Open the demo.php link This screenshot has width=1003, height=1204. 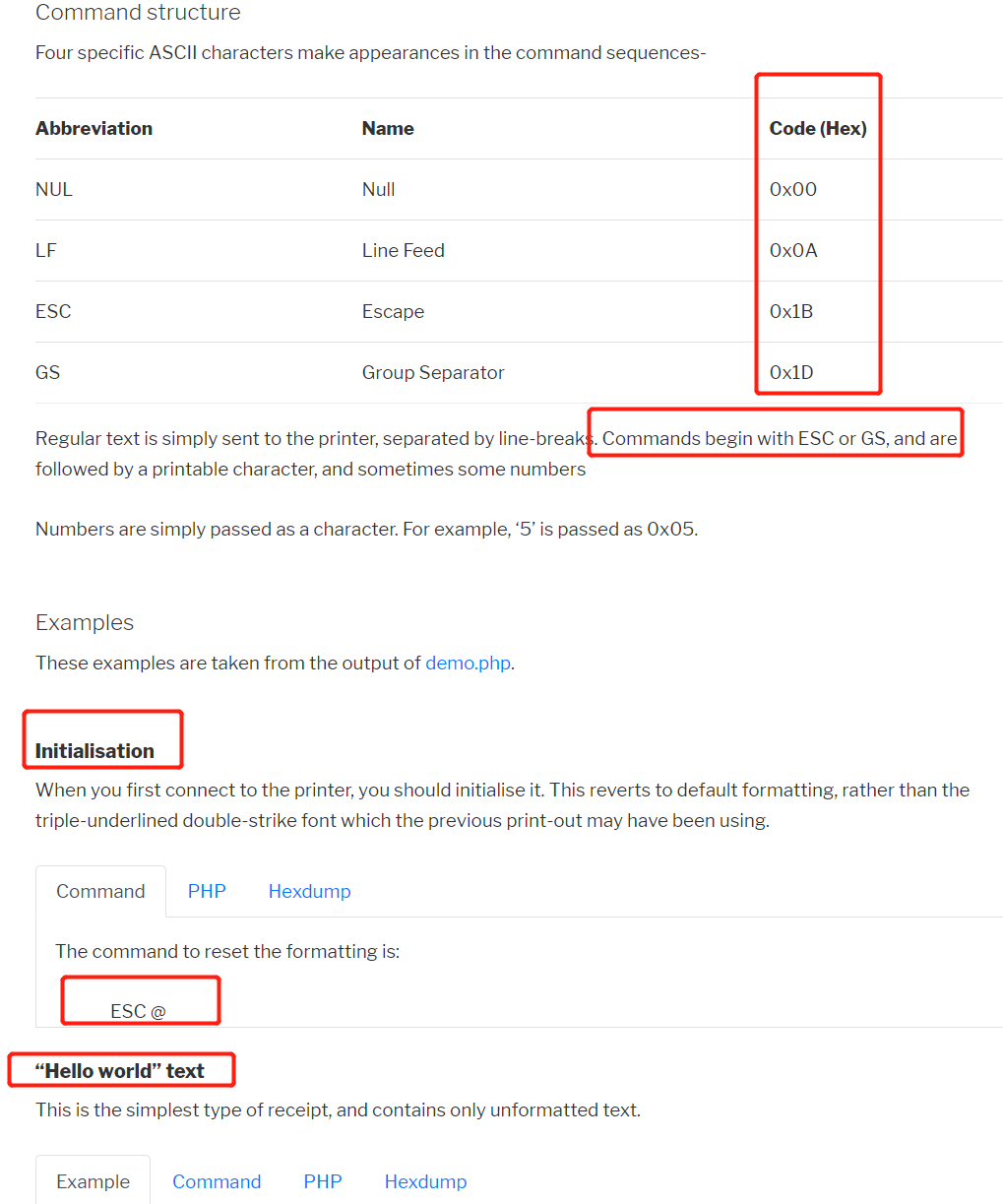(x=468, y=663)
